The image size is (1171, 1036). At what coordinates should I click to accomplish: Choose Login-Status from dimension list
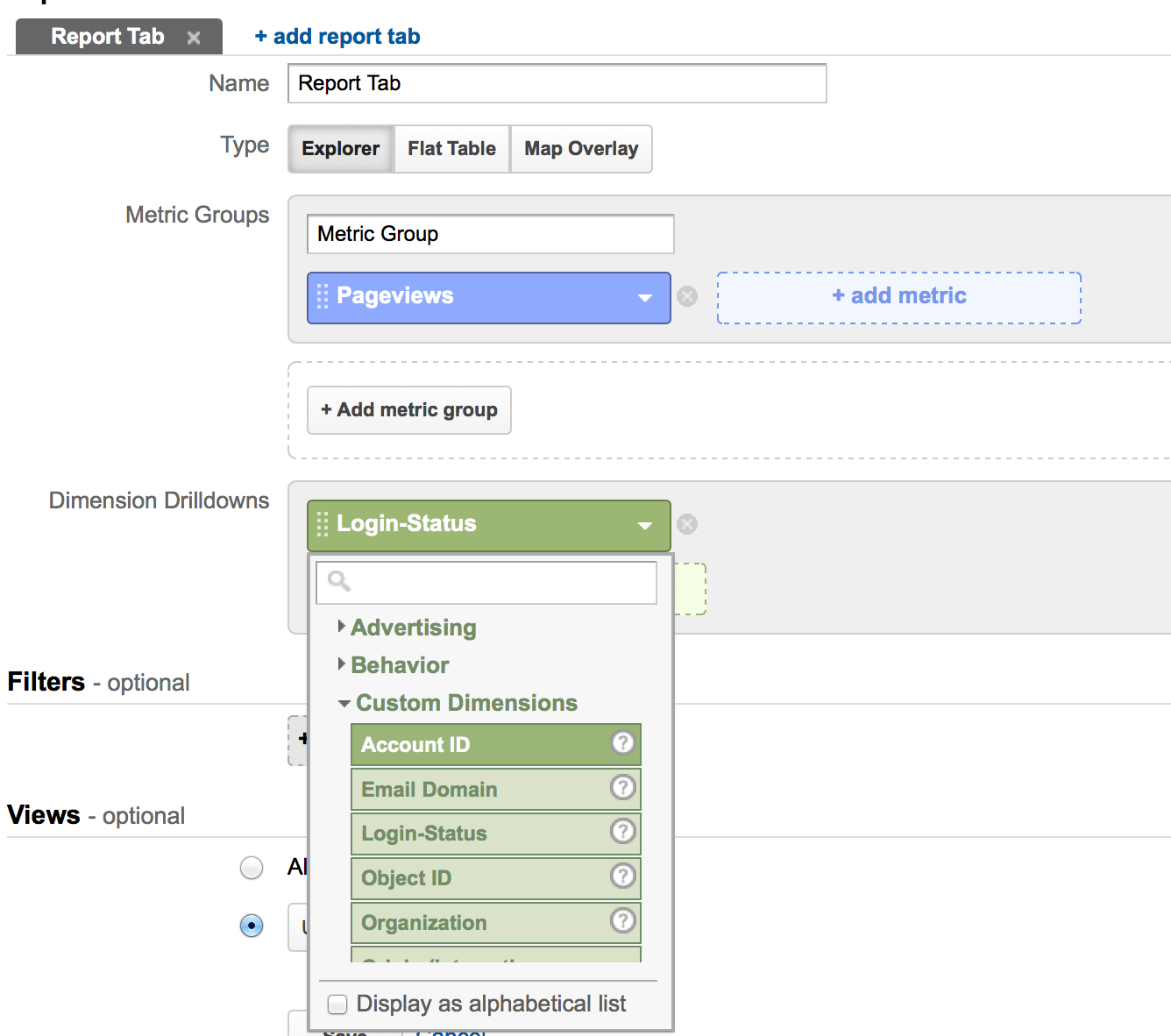(495, 834)
